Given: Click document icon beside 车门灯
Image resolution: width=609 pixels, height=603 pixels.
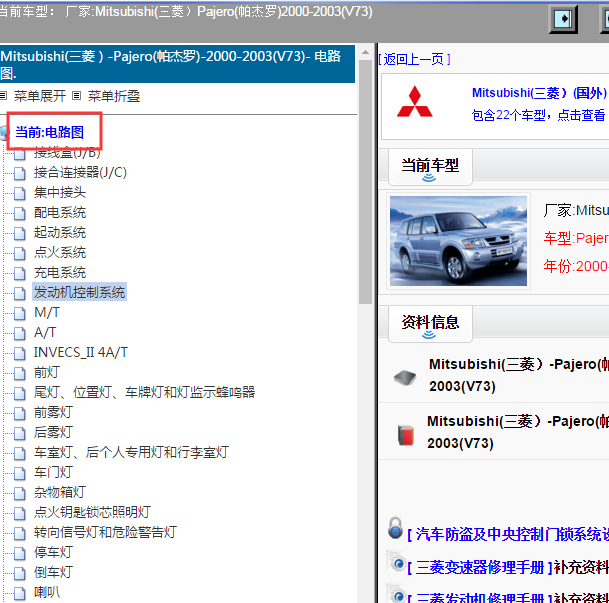Looking at the screenshot, I should 20,473.
